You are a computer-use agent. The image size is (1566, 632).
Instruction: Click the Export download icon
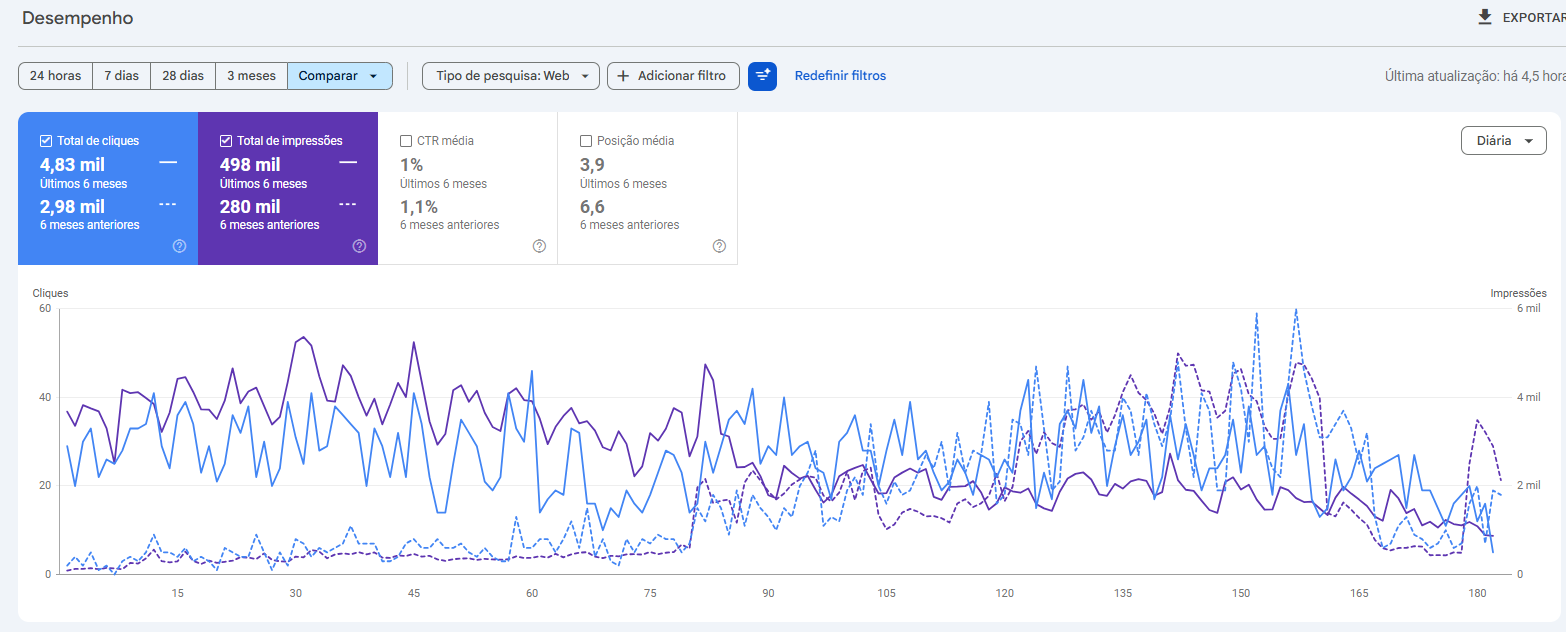point(1484,17)
